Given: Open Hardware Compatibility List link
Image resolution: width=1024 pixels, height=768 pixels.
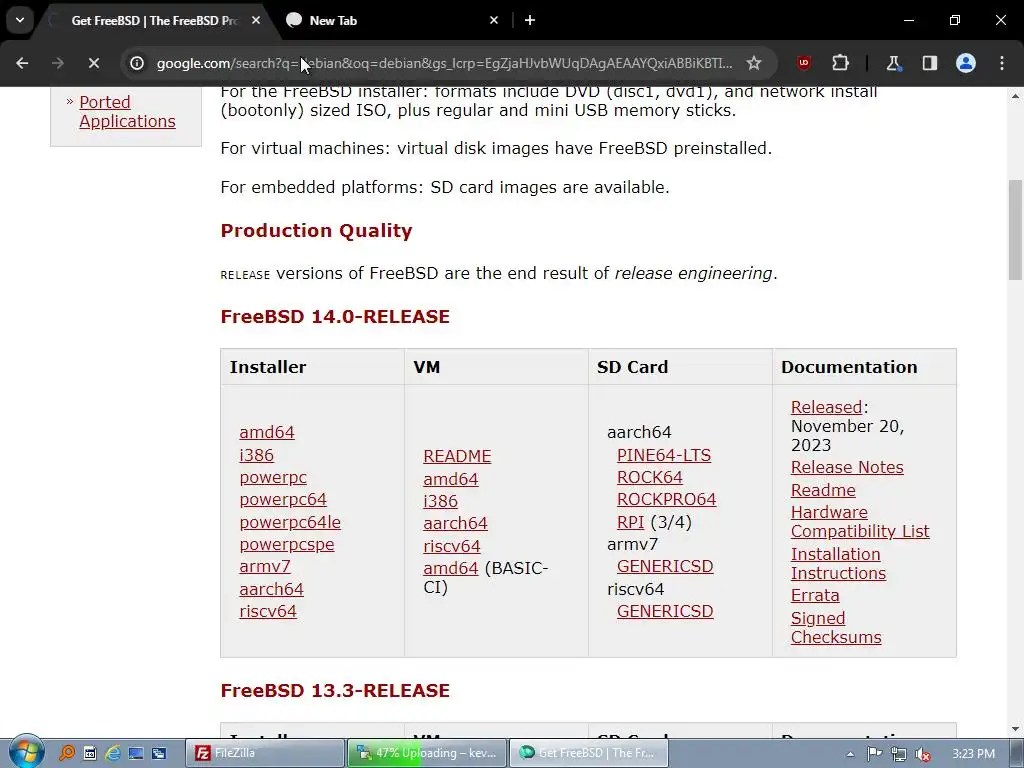Looking at the screenshot, I should pos(859,522).
